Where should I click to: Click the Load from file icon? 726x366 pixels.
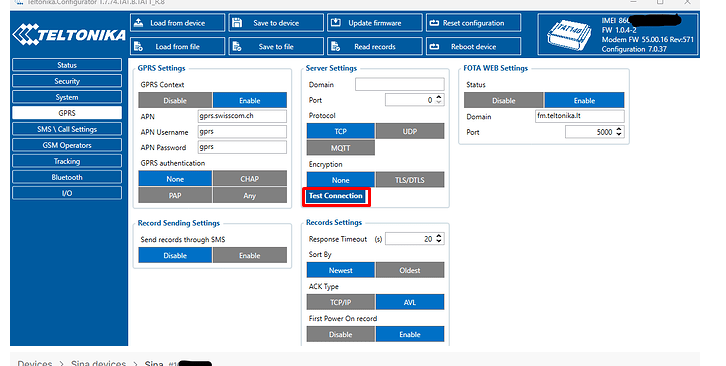[138, 46]
